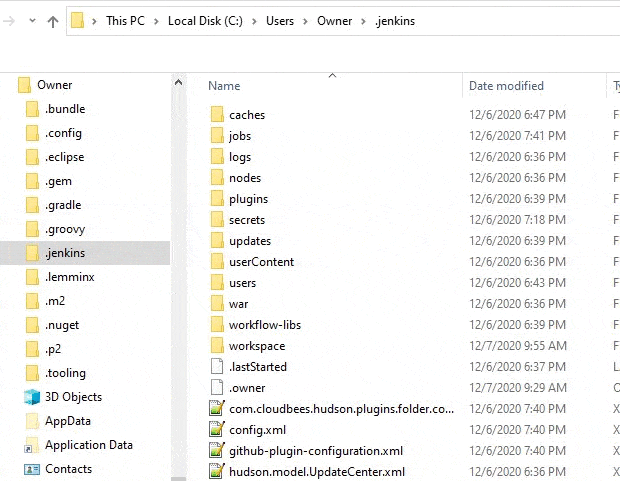Select .p2 folder in navigation tree

[53, 349]
